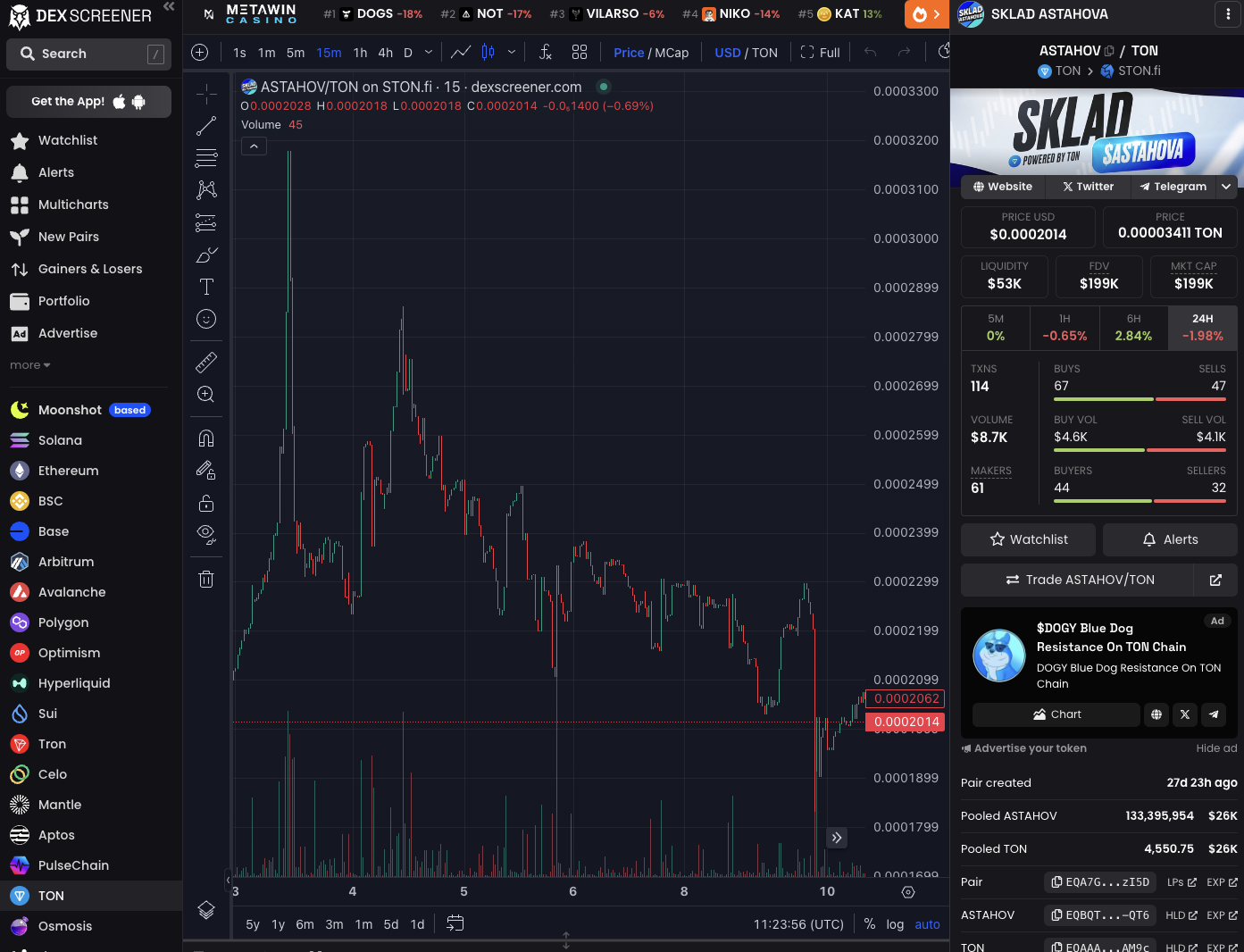The height and width of the screenshot is (952, 1244).
Task: Open the forecasting and position tool
Action: pos(206,222)
